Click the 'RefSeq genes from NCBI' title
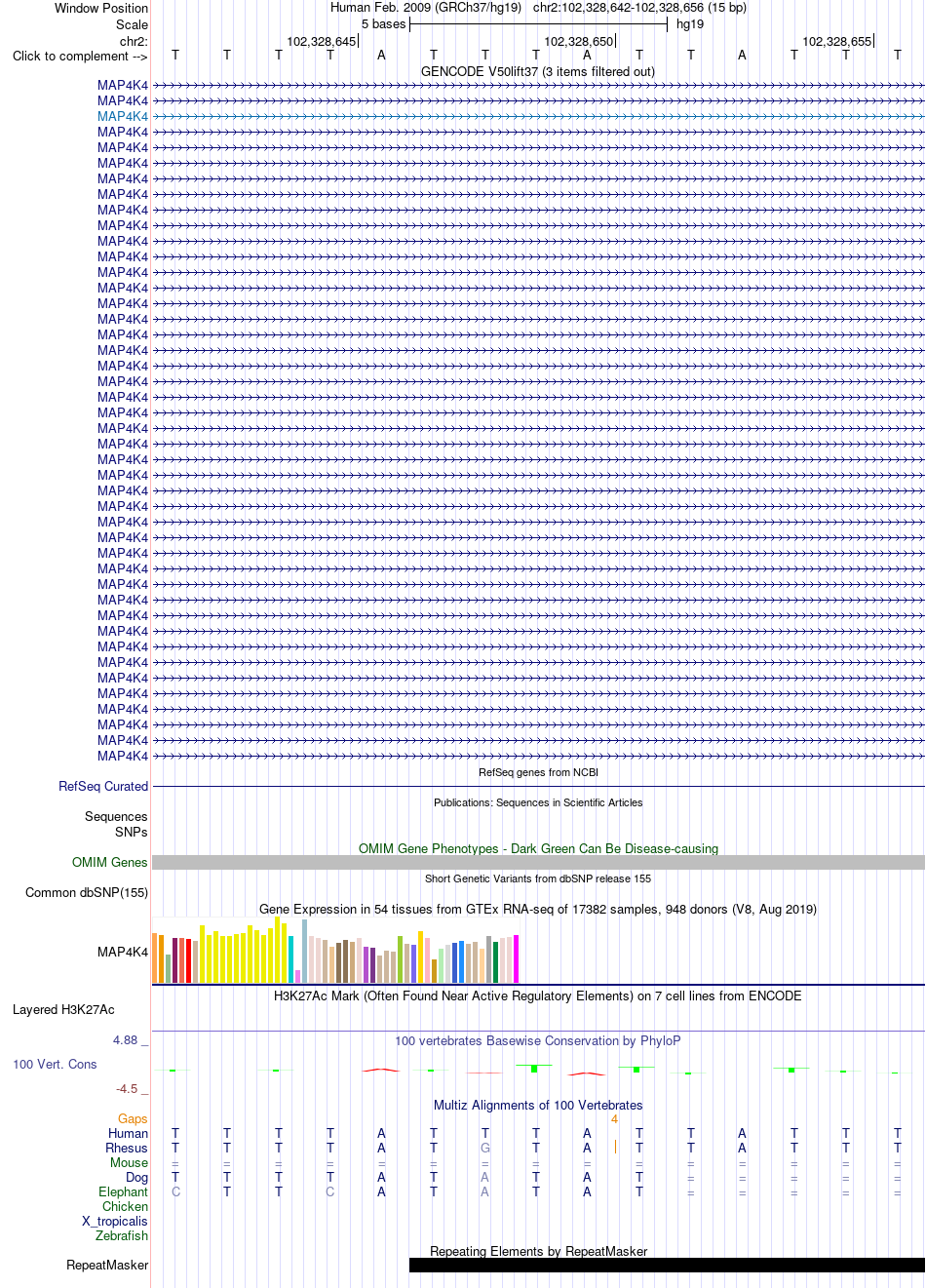Image resolution: width=926 pixels, height=1288 pixels. click(538, 772)
